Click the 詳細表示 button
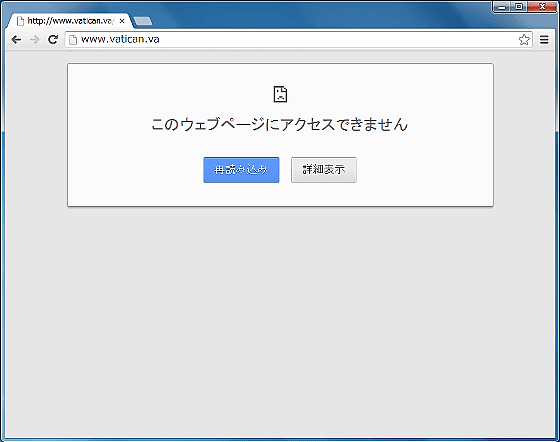The width and height of the screenshot is (560, 442). 324,170
